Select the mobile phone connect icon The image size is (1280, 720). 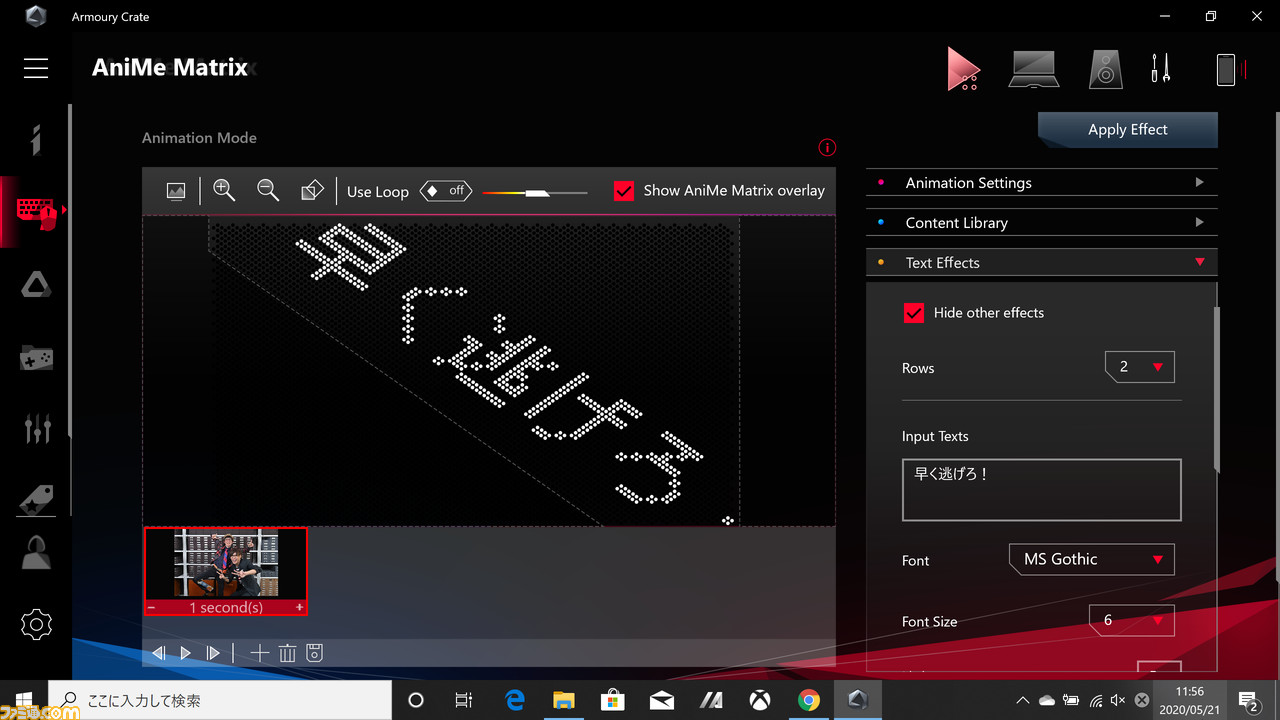[1226, 69]
